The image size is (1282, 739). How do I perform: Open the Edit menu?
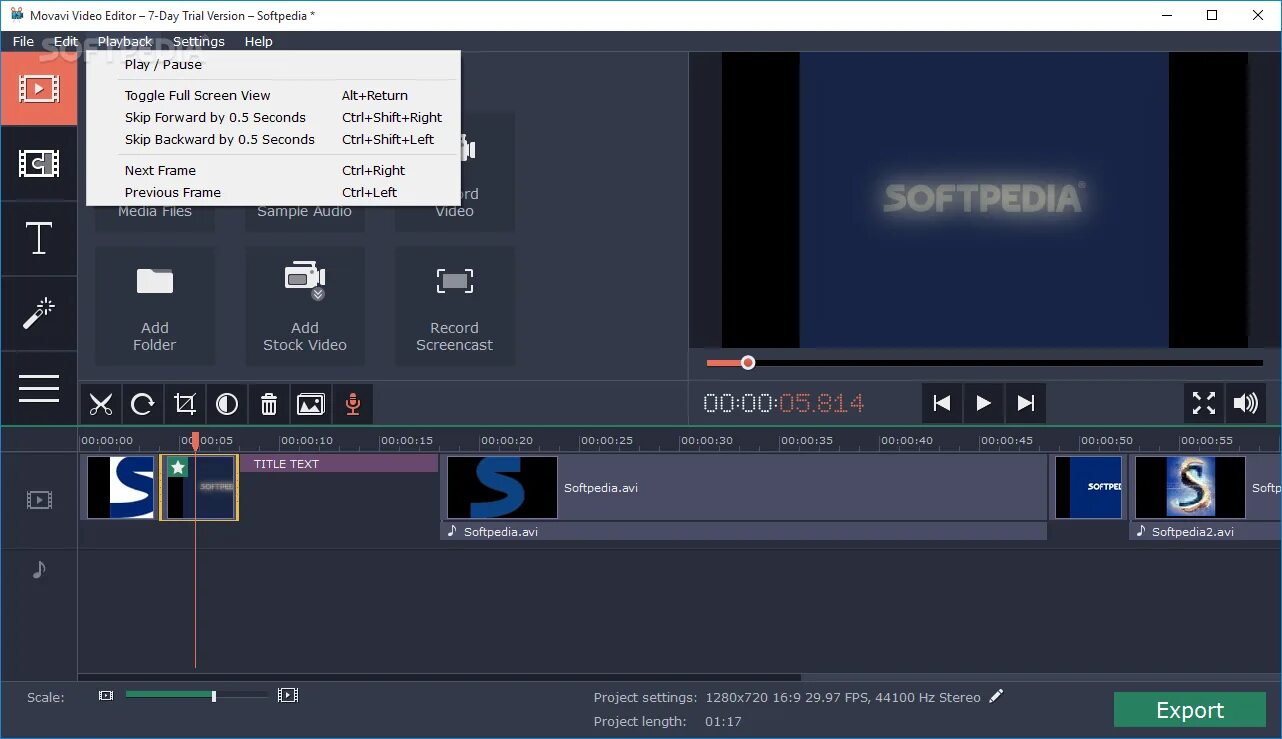(x=66, y=41)
